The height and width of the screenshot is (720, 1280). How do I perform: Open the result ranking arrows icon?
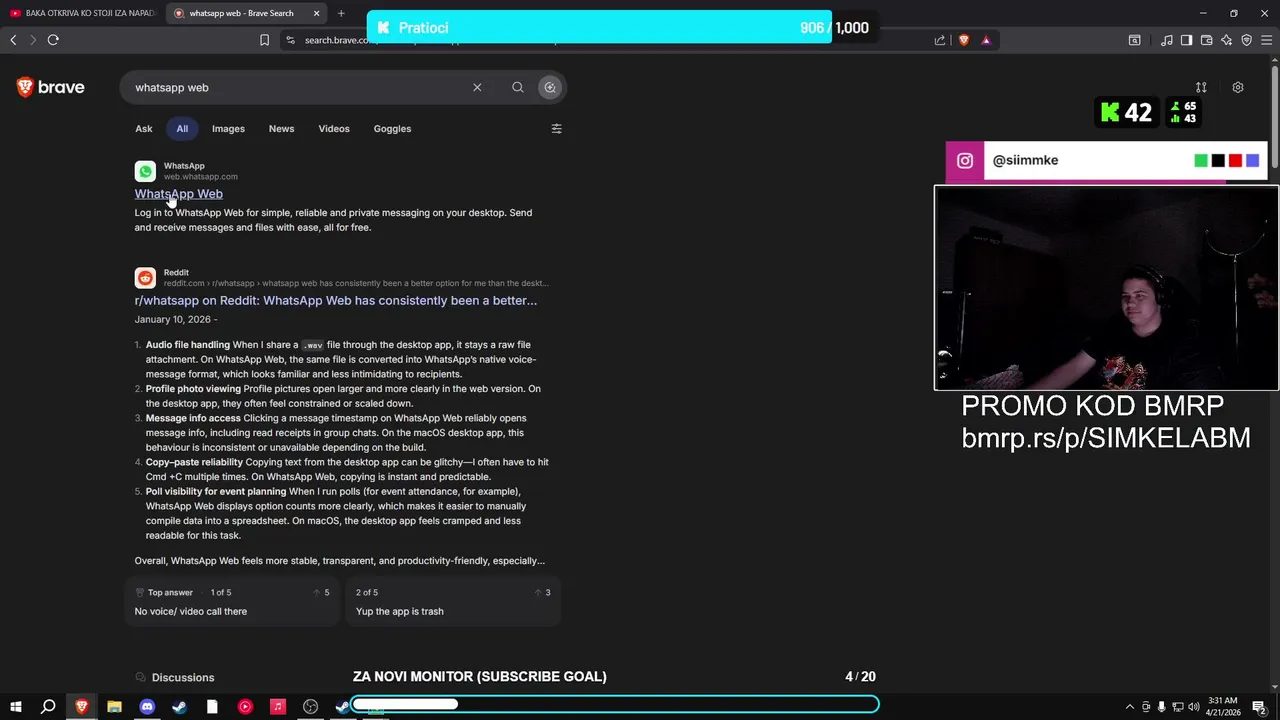click(1201, 88)
